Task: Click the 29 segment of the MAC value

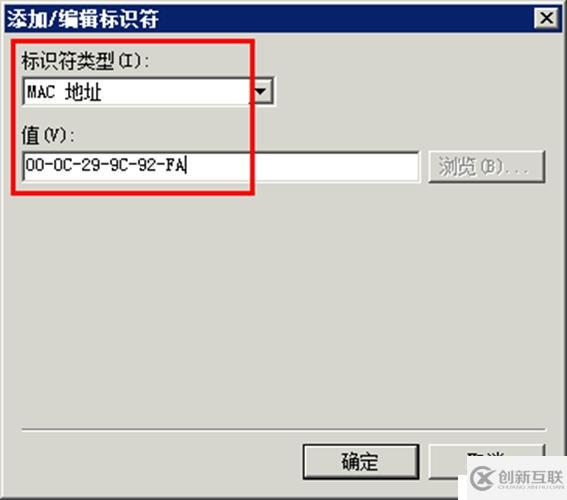Action: 91,165
